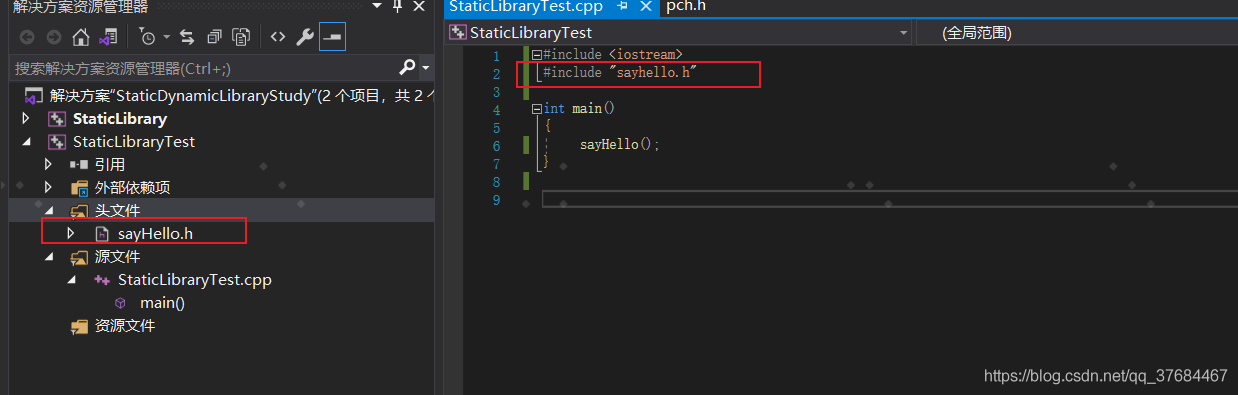Screen dimensions: 1238x395
Task: Expand the 外部依赖项 node
Action: tap(48, 188)
